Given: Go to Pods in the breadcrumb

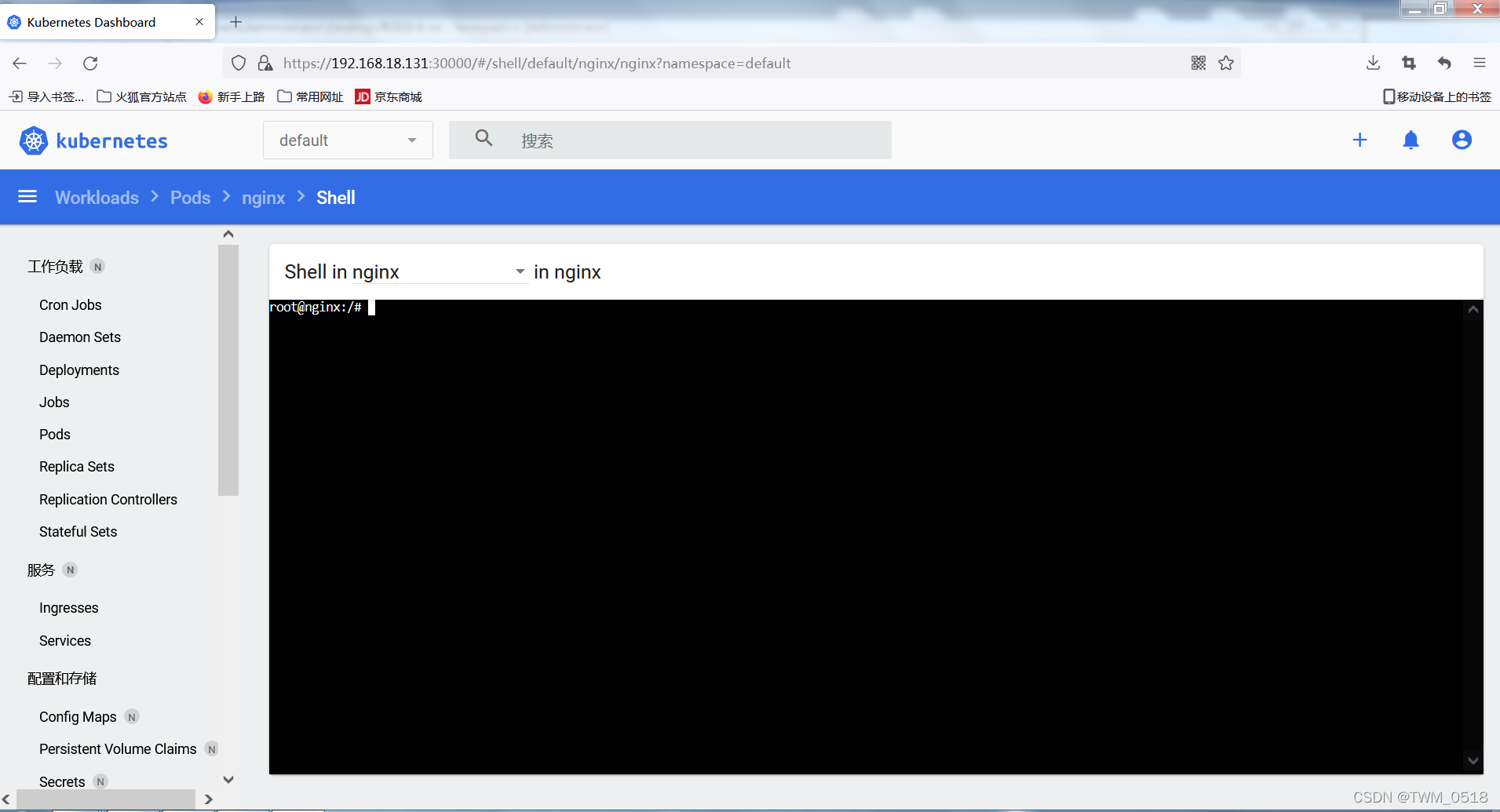Looking at the screenshot, I should click(x=190, y=198).
